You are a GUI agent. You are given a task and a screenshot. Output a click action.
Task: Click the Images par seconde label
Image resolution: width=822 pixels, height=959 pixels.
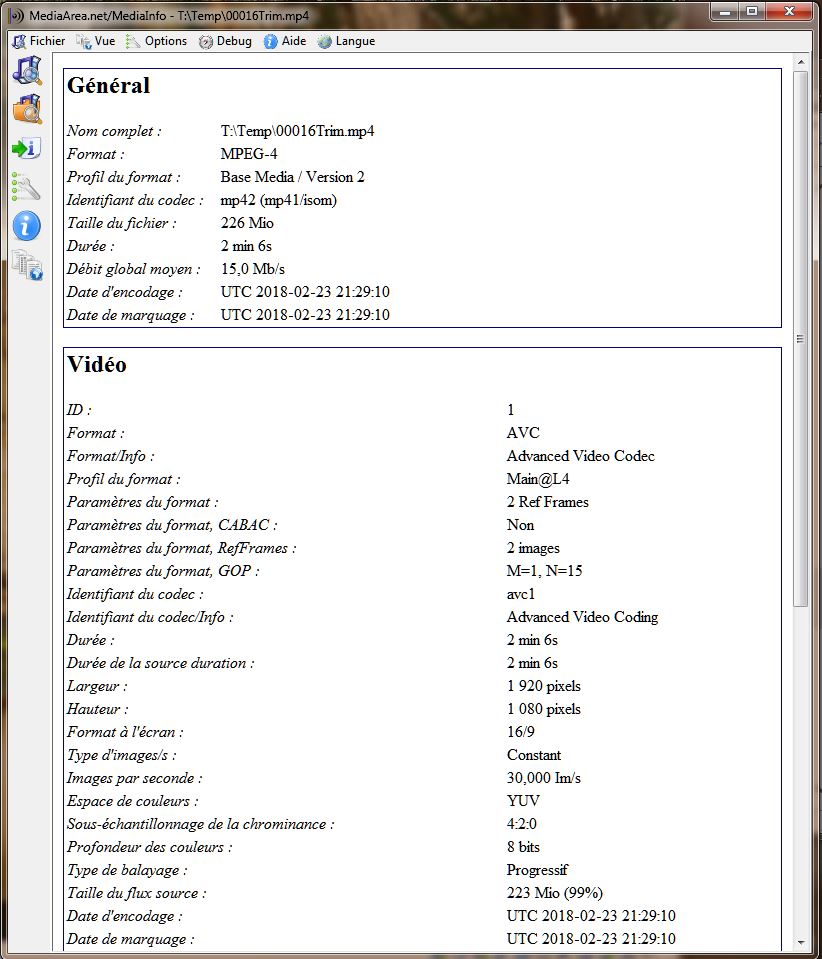134,778
